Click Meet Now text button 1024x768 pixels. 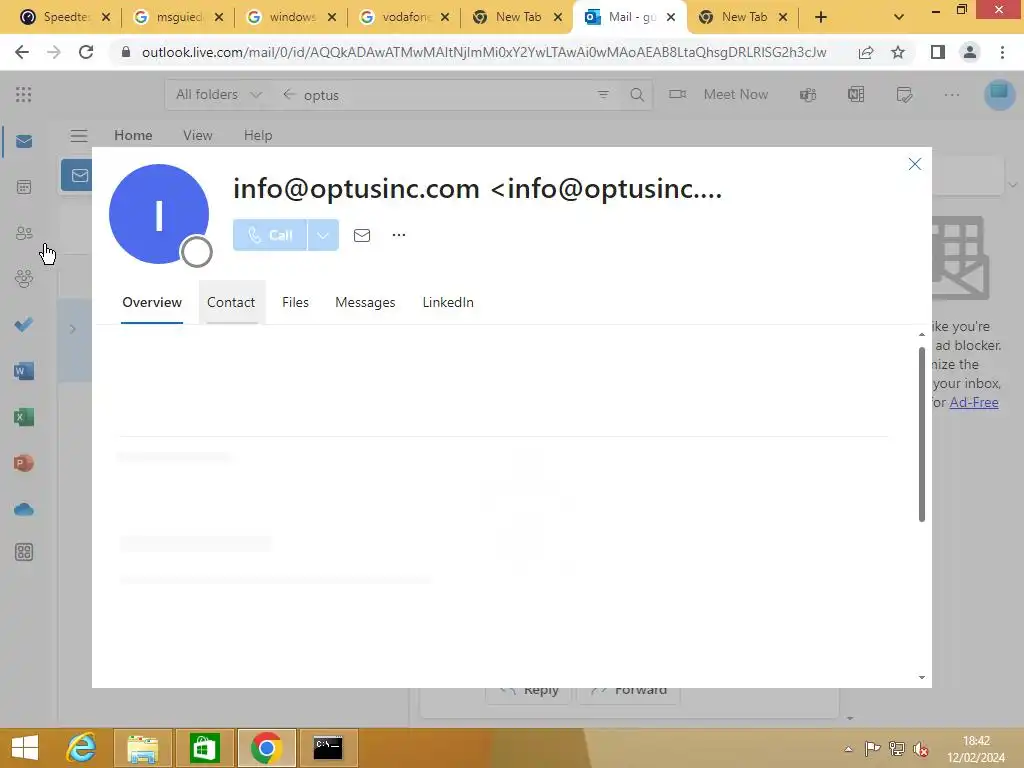pos(735,95)
